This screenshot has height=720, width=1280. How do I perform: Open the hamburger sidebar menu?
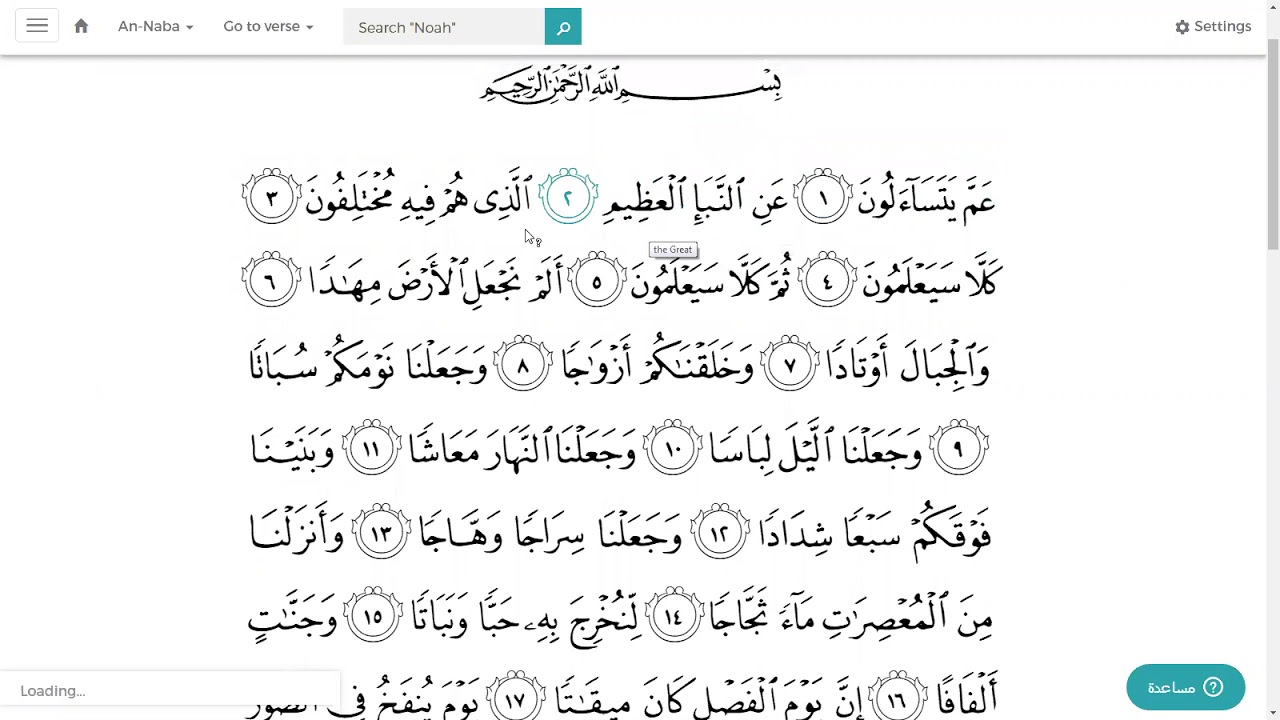coord(37,27)
